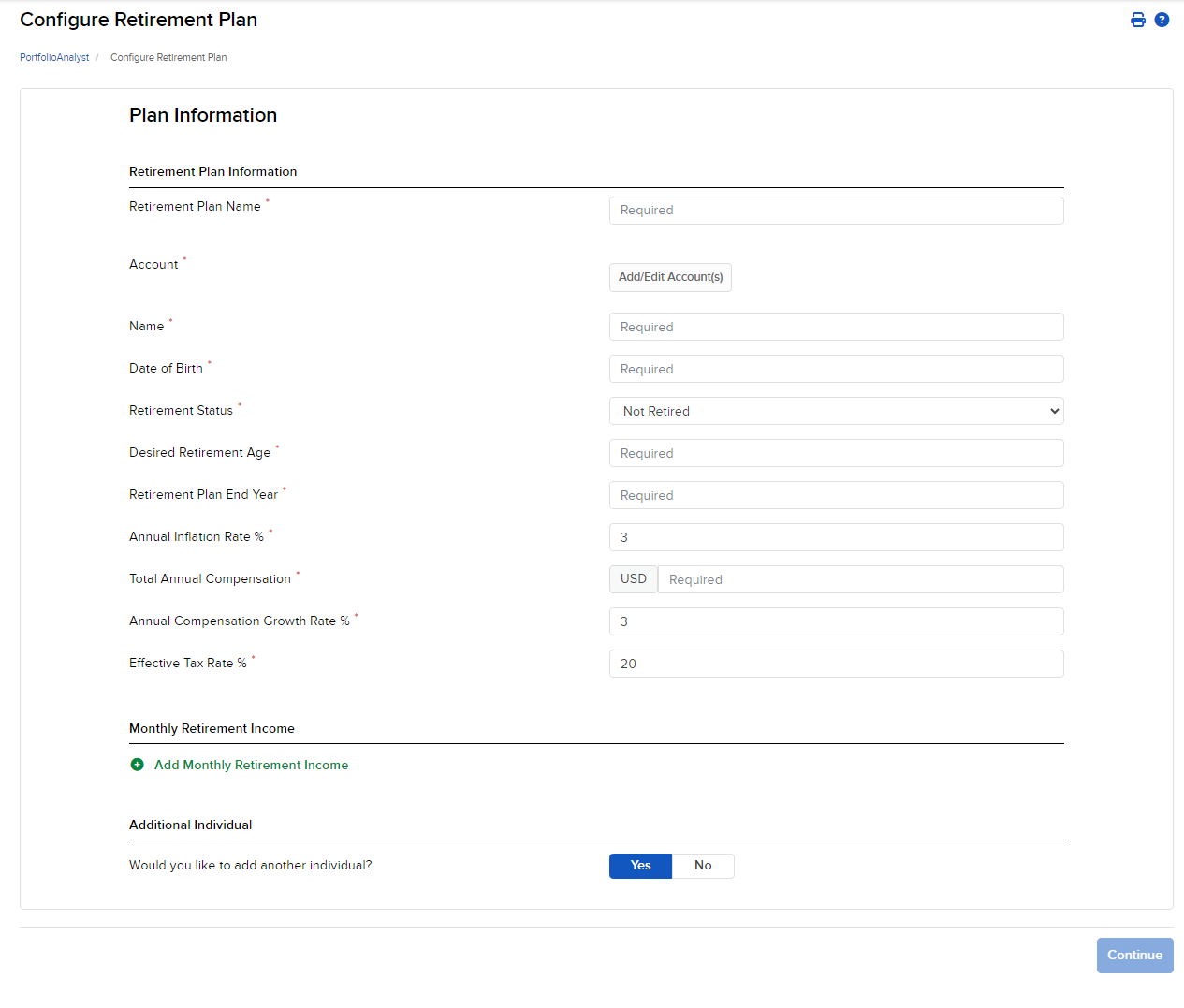Click the green plus Add Monthly Retirement Income icon
1184x1008 pixels.
(x=137, y=765)
